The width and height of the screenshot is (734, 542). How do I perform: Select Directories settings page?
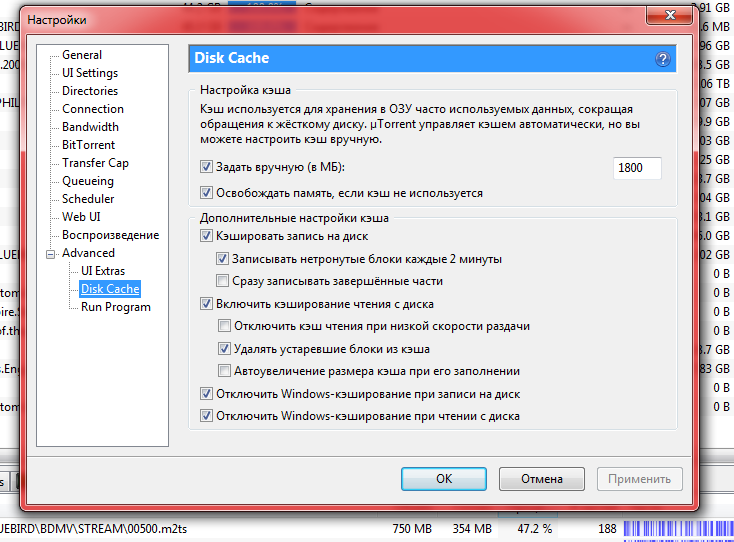point(90,91)
